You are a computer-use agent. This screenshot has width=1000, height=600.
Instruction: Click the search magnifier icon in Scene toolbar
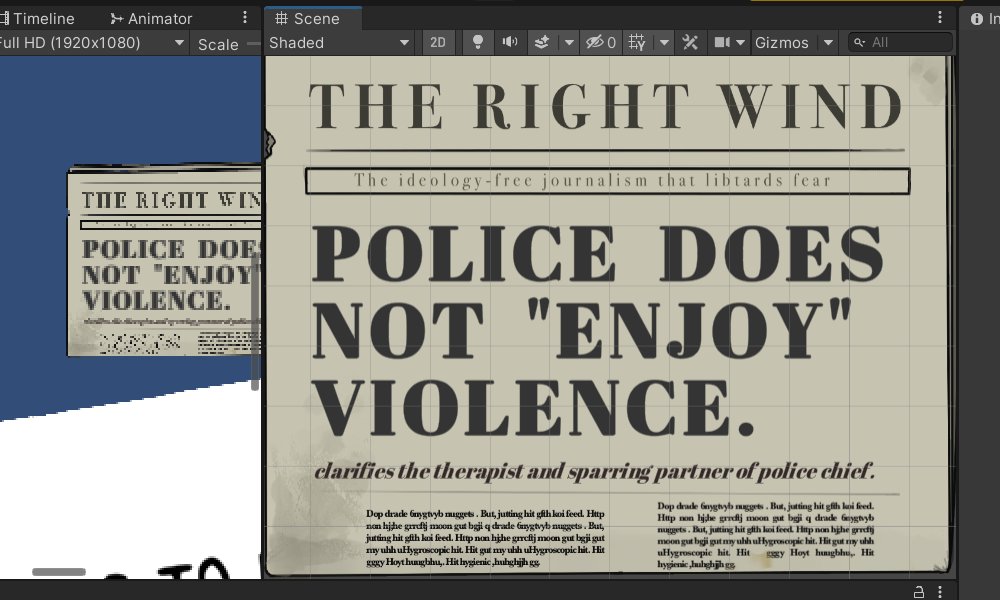[860, 43]
